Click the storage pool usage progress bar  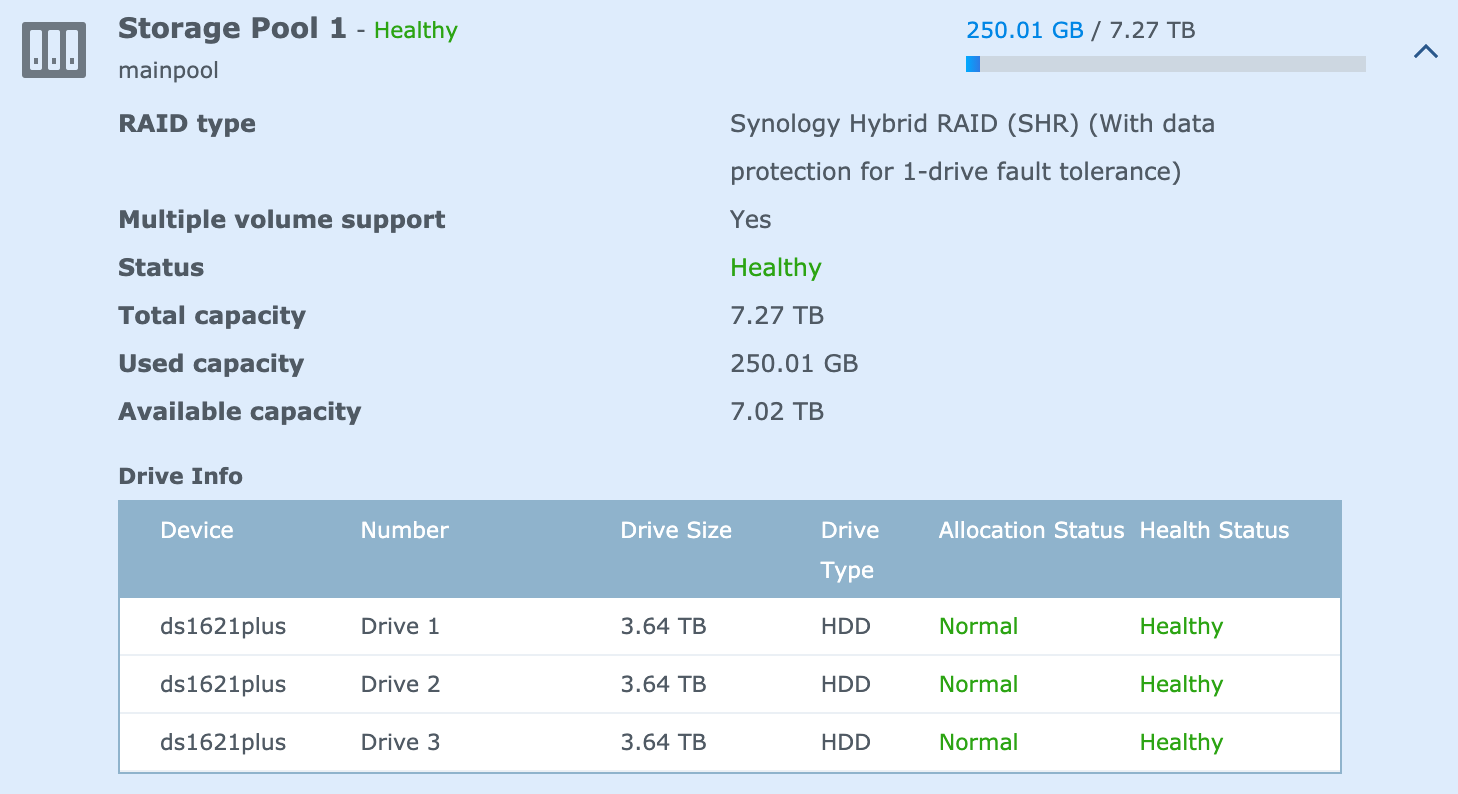(x=1165, y=64)
